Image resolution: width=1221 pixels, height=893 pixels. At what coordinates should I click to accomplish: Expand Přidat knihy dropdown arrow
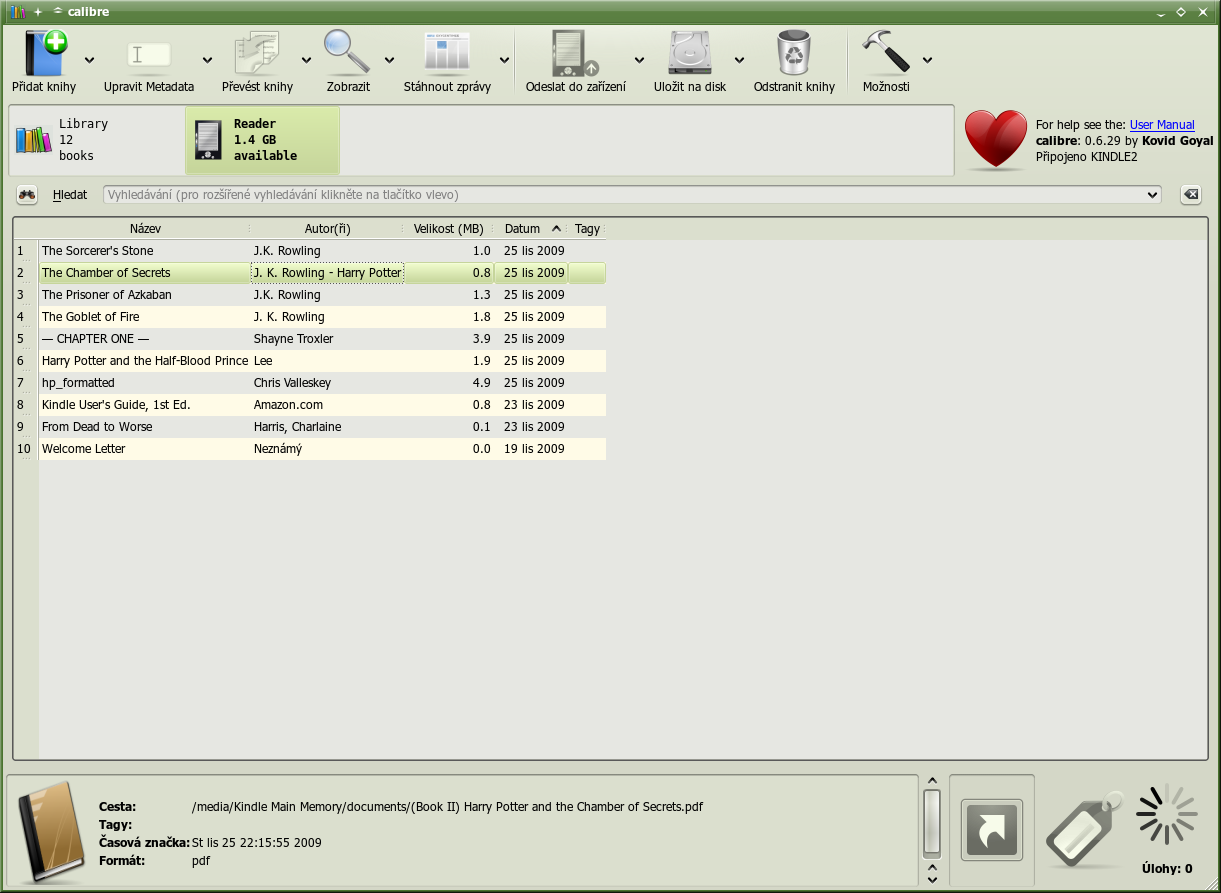click(90, 60)
